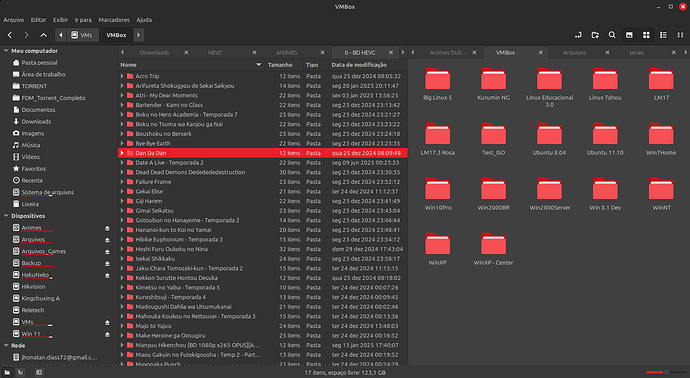Eject the Win 11 device
The width and height of the screenshot is (690, 378).
click(x=107, y=334)
